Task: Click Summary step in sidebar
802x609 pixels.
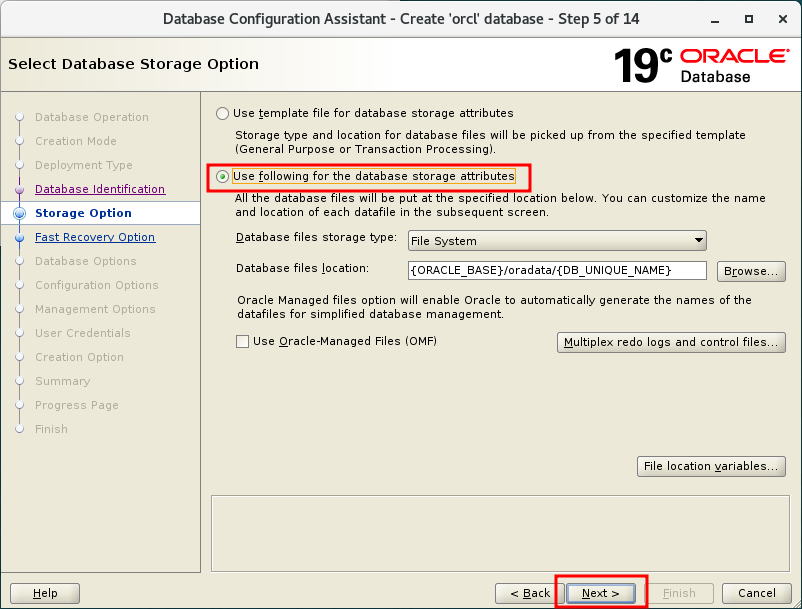Action: pyautogui.click(x=62, y=381)
